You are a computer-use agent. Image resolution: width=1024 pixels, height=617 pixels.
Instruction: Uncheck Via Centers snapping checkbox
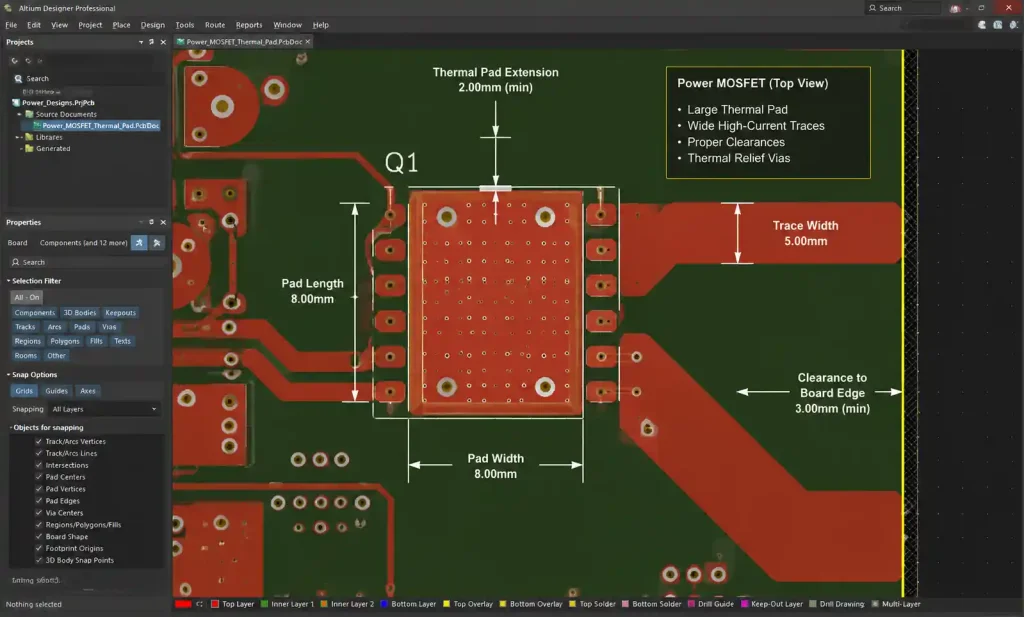pyautogui.click(x=39, y=513)
